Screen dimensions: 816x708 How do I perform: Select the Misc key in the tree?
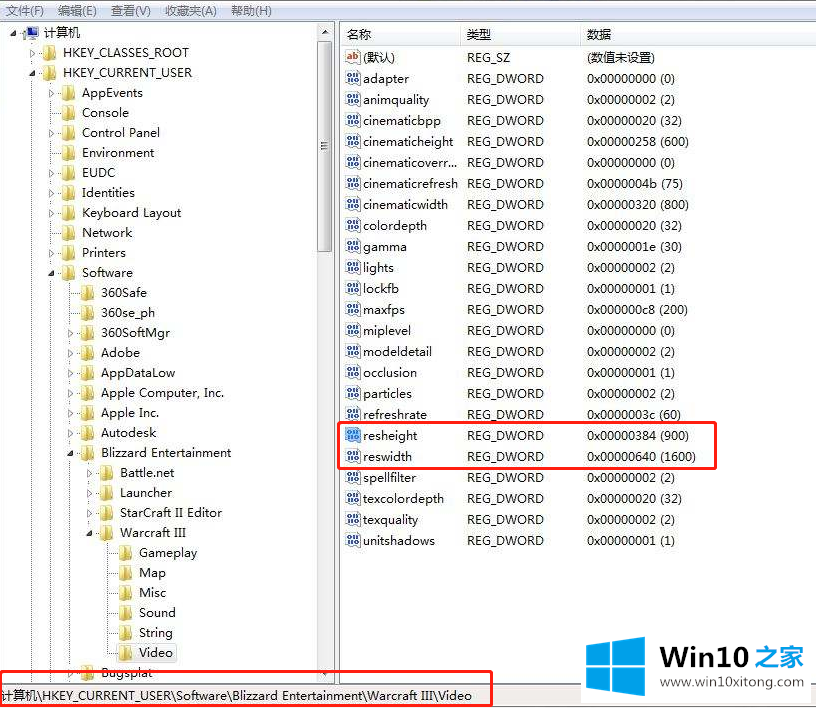coord(152,592)
